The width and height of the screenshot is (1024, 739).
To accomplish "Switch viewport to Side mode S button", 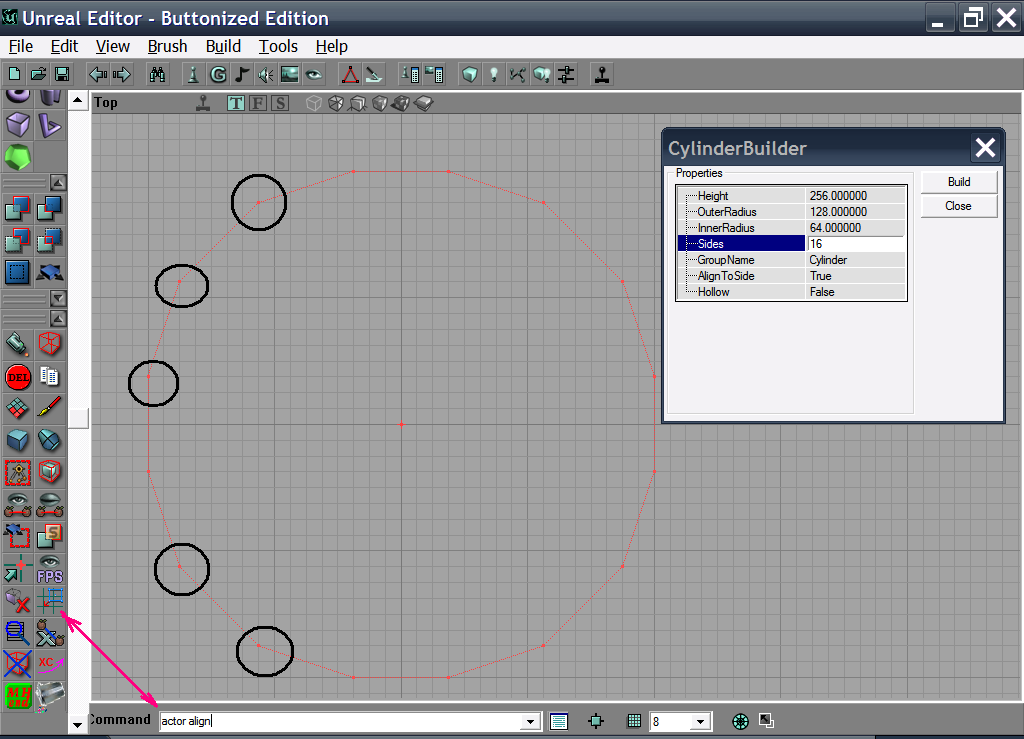I will (x=279, y=103).
